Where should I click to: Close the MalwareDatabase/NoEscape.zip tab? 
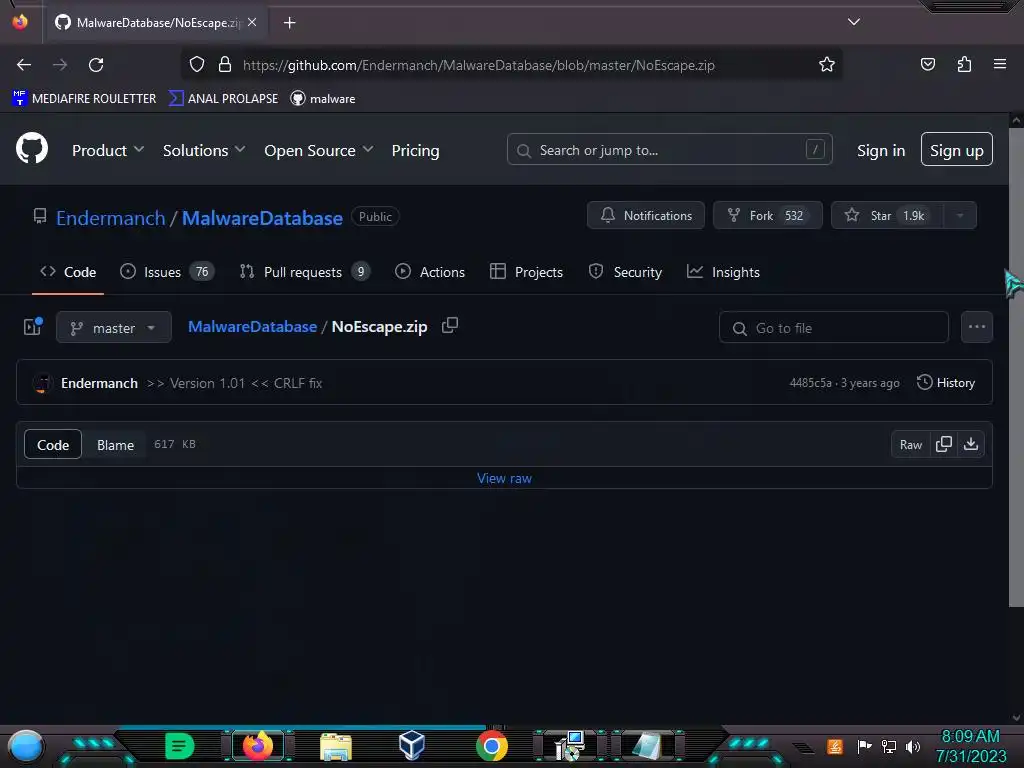tap(252, 22)
